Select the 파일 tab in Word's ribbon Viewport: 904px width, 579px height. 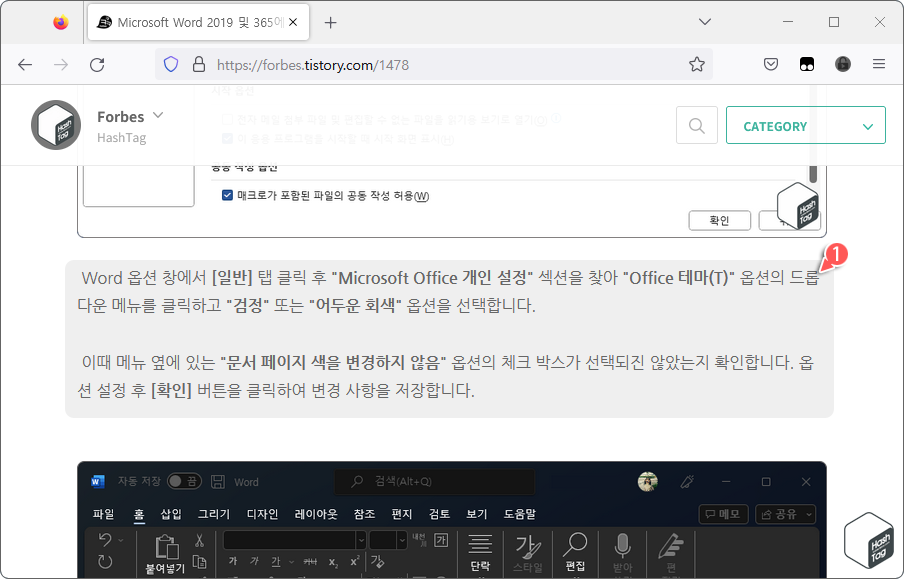103,514
